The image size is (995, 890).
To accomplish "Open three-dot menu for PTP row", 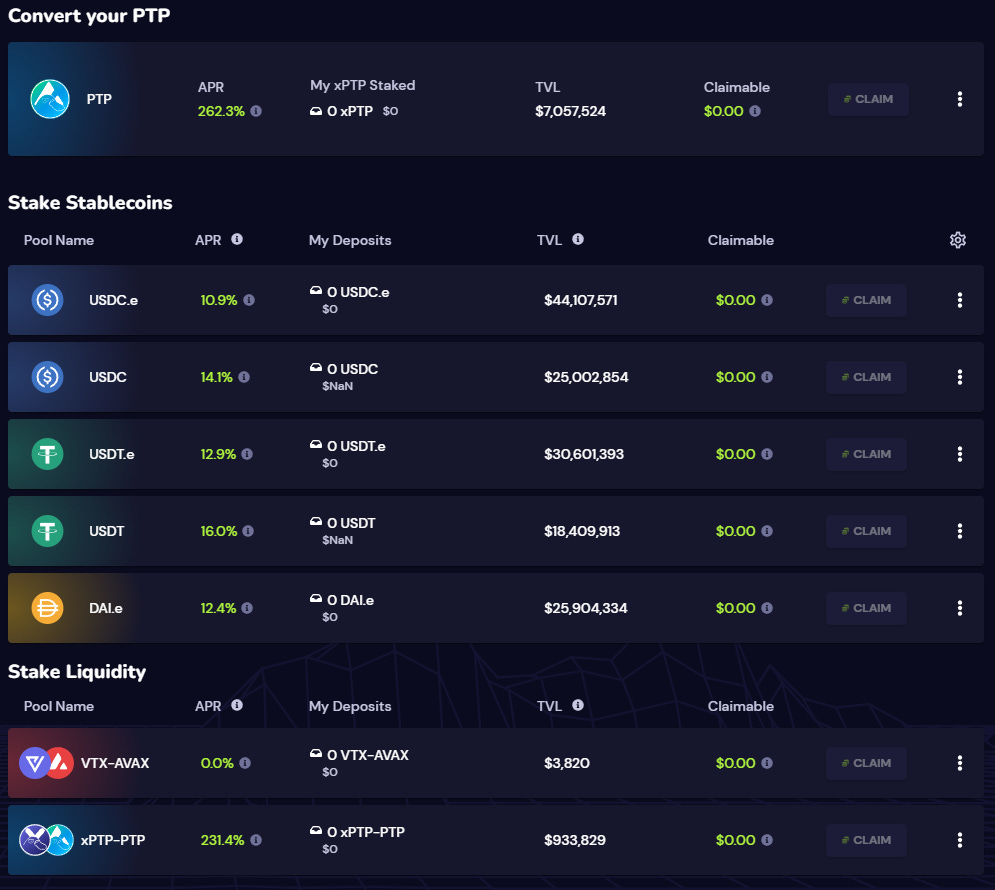I will [959, 99].
